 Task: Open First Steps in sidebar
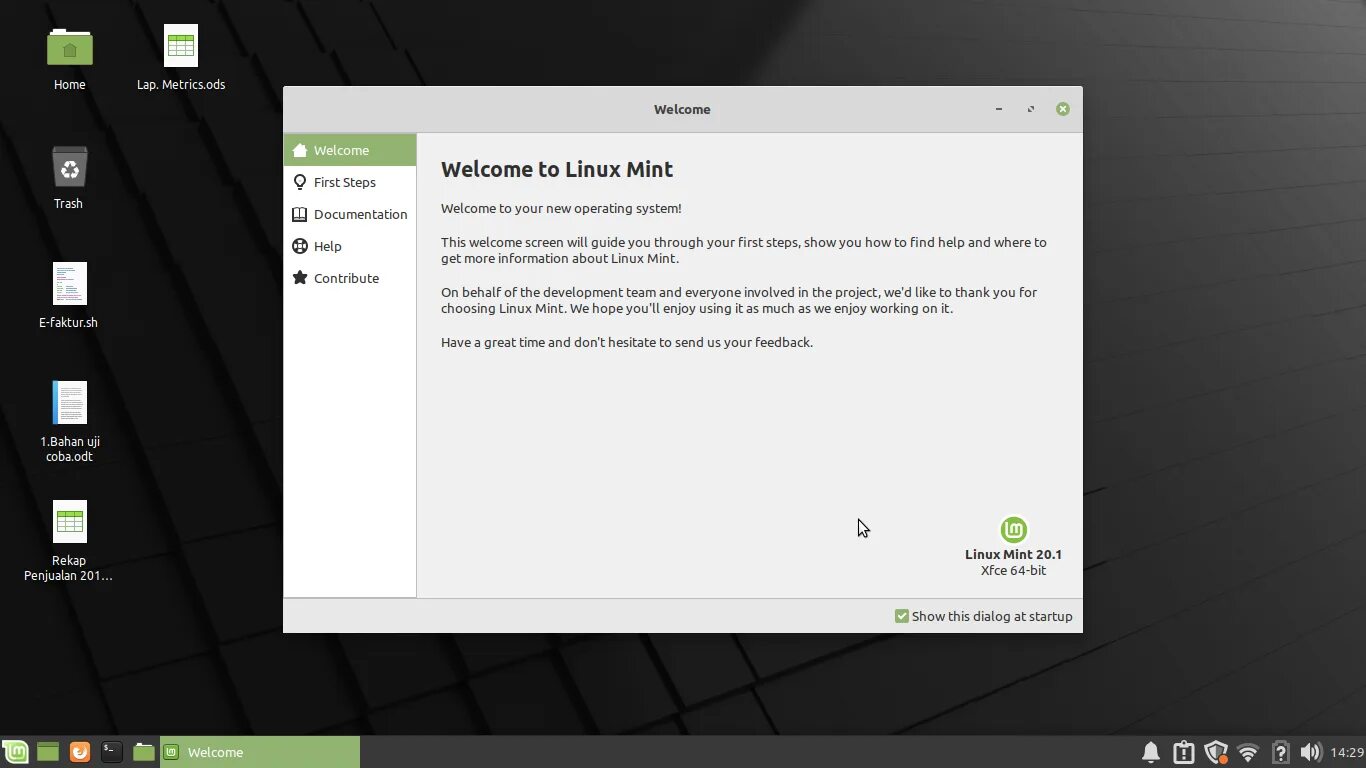[350, 182]
